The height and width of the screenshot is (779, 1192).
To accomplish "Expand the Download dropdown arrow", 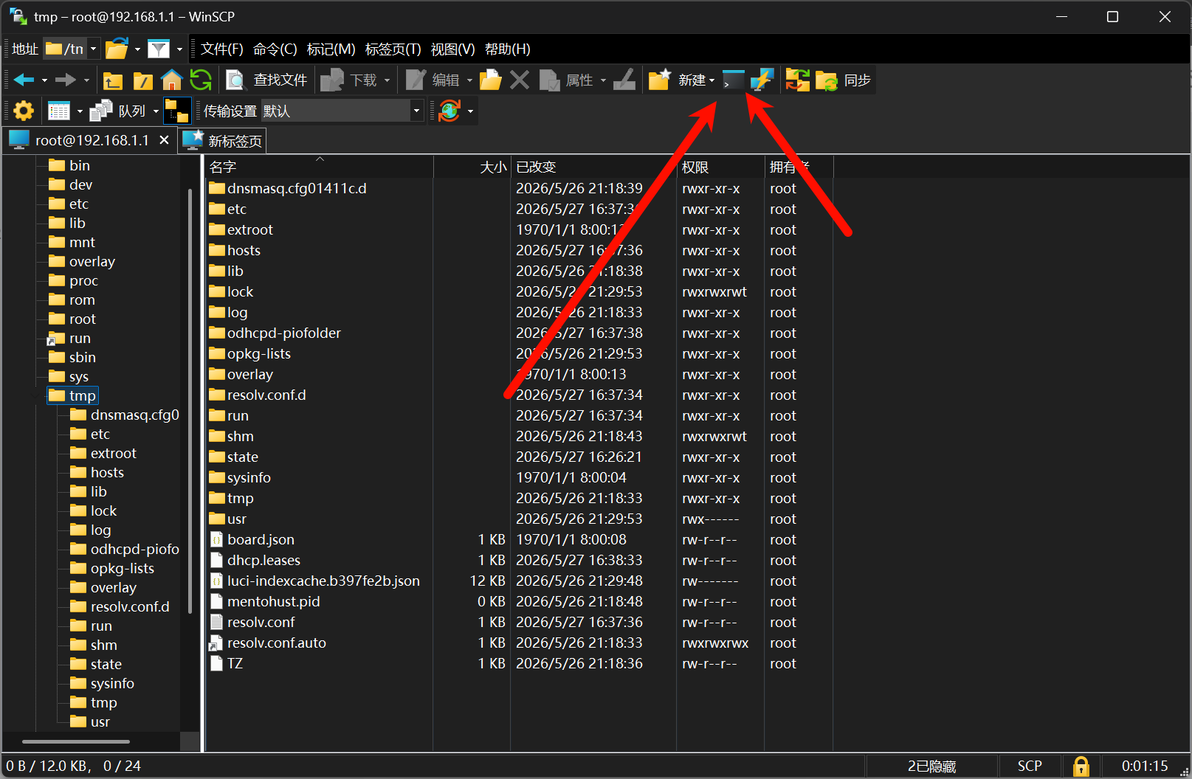I will coord(387,80).
